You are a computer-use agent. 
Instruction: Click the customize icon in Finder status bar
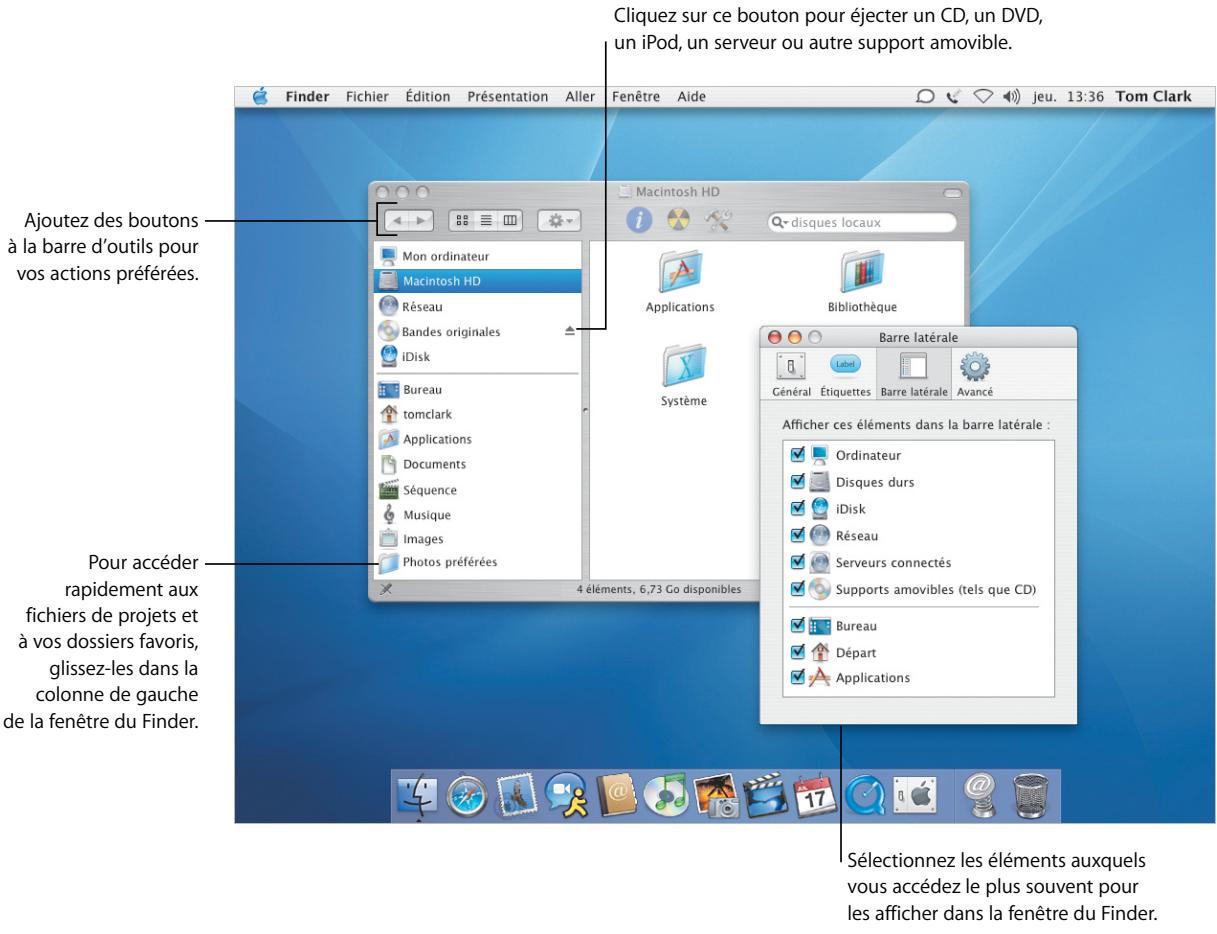386,590
